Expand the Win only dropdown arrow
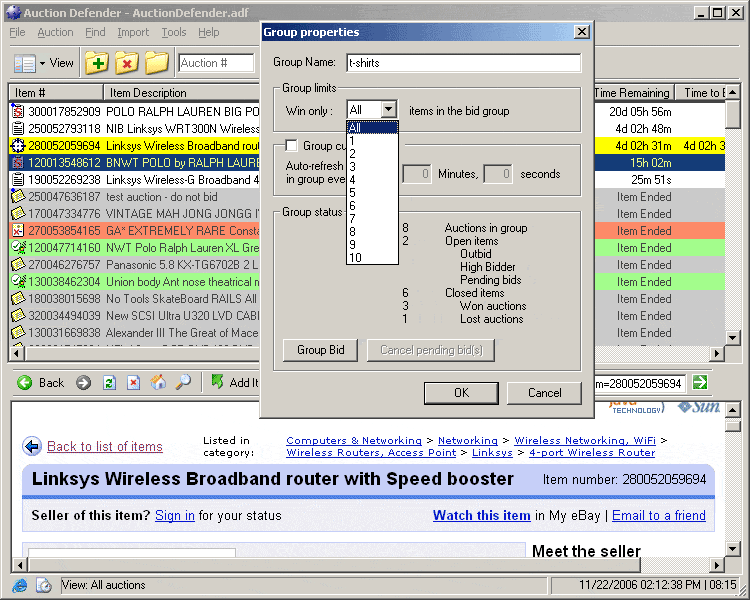 tap(389, 110)
